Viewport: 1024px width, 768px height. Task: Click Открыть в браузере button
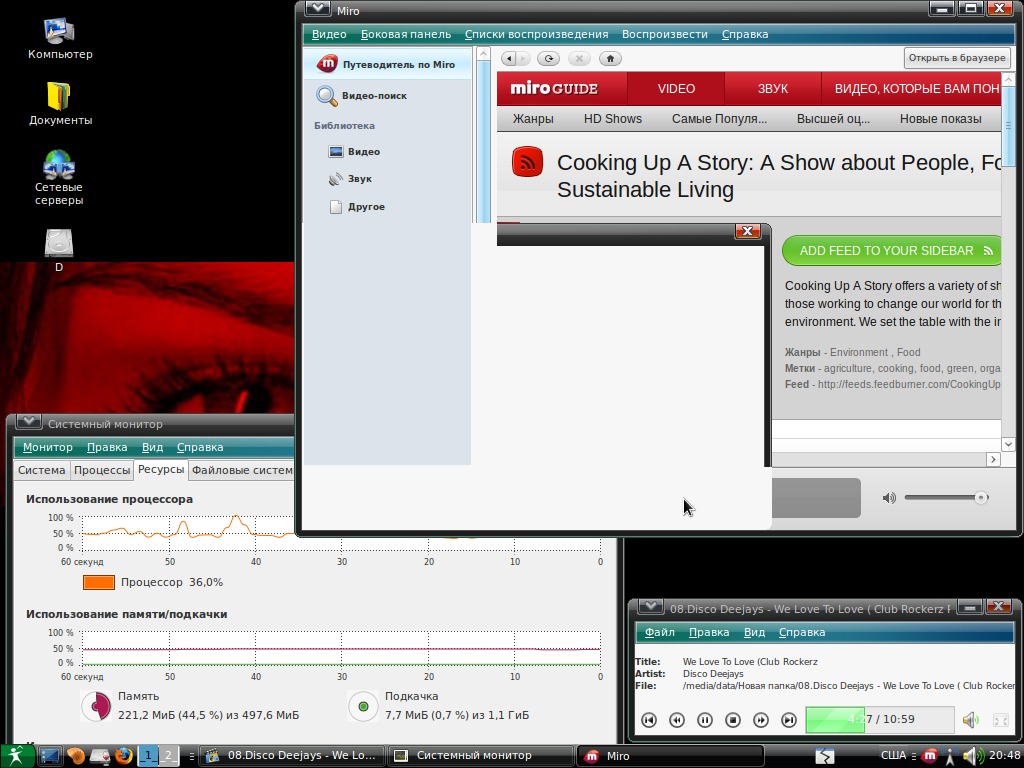tap(957, 57)
